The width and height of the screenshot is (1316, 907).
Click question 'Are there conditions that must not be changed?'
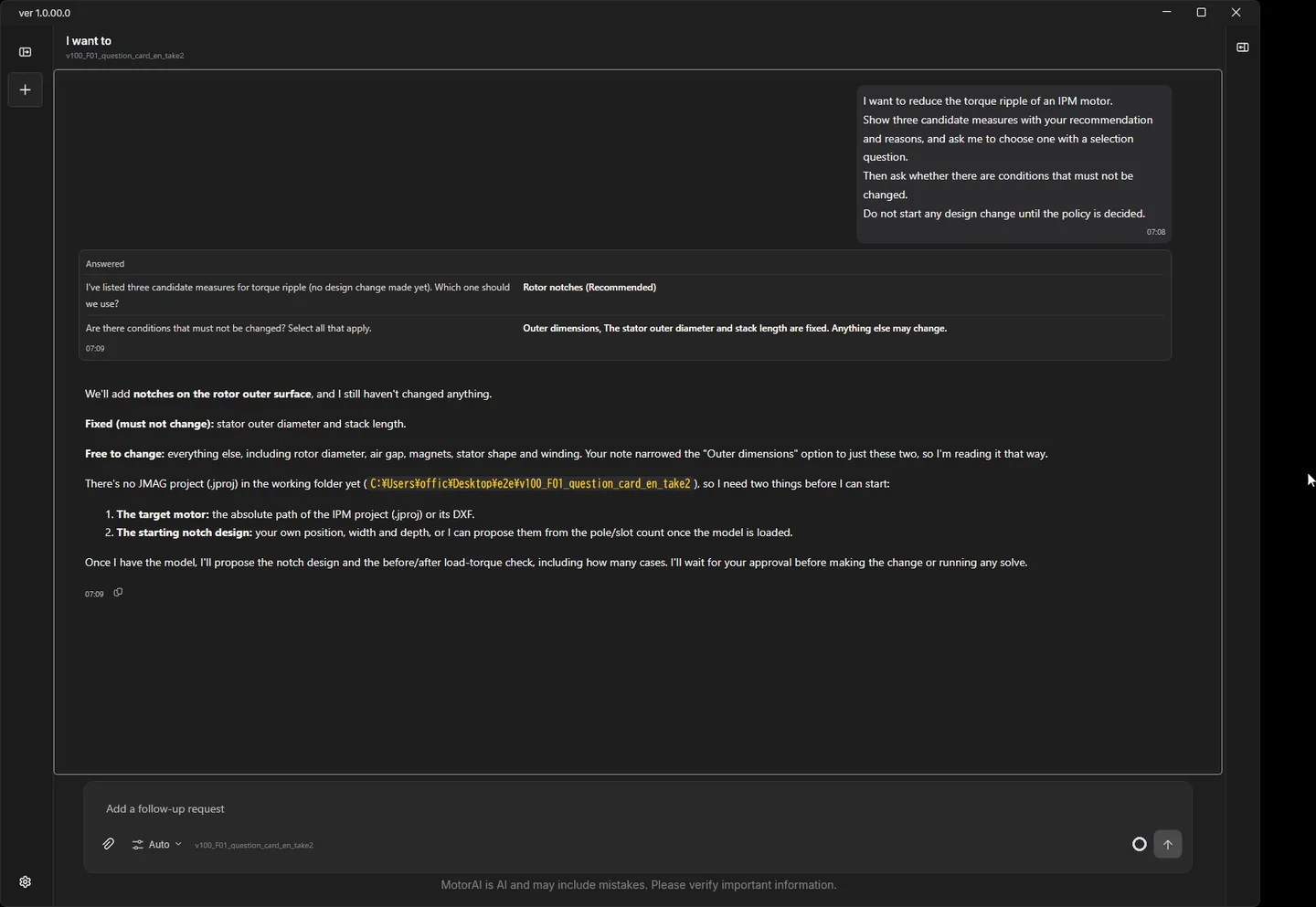[228, 328]
